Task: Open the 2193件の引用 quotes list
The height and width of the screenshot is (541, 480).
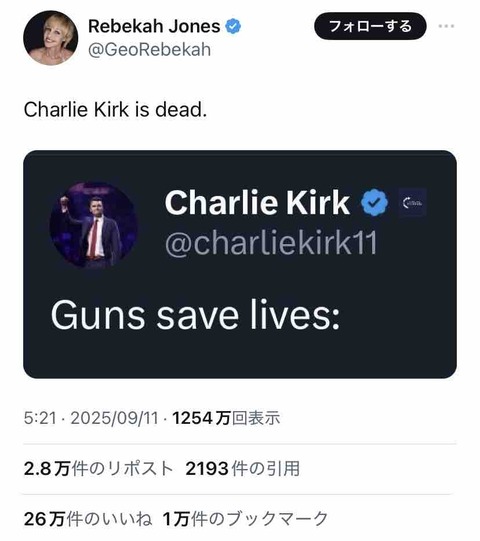Action: click(x=242, y=469)
